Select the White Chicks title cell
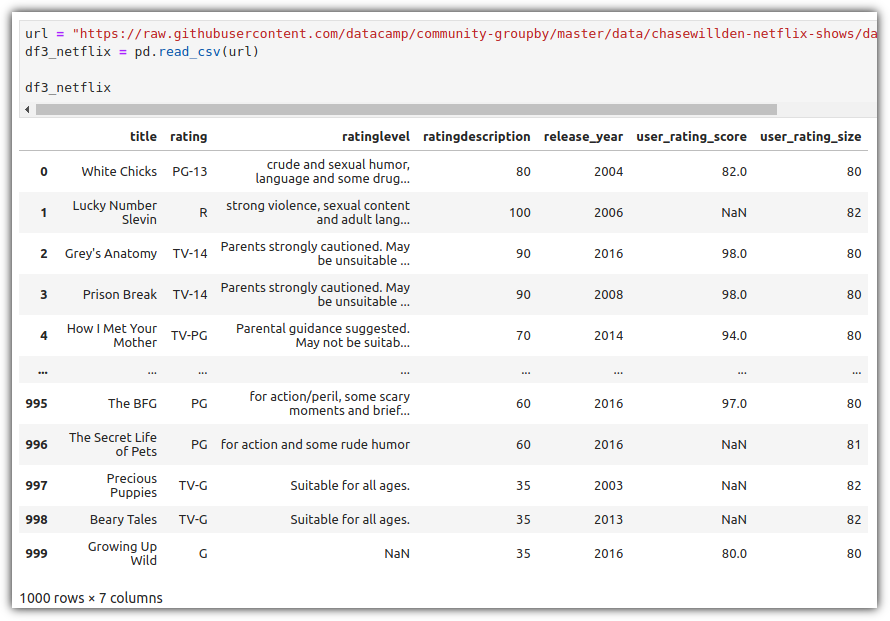 click(x=119, y=171)
